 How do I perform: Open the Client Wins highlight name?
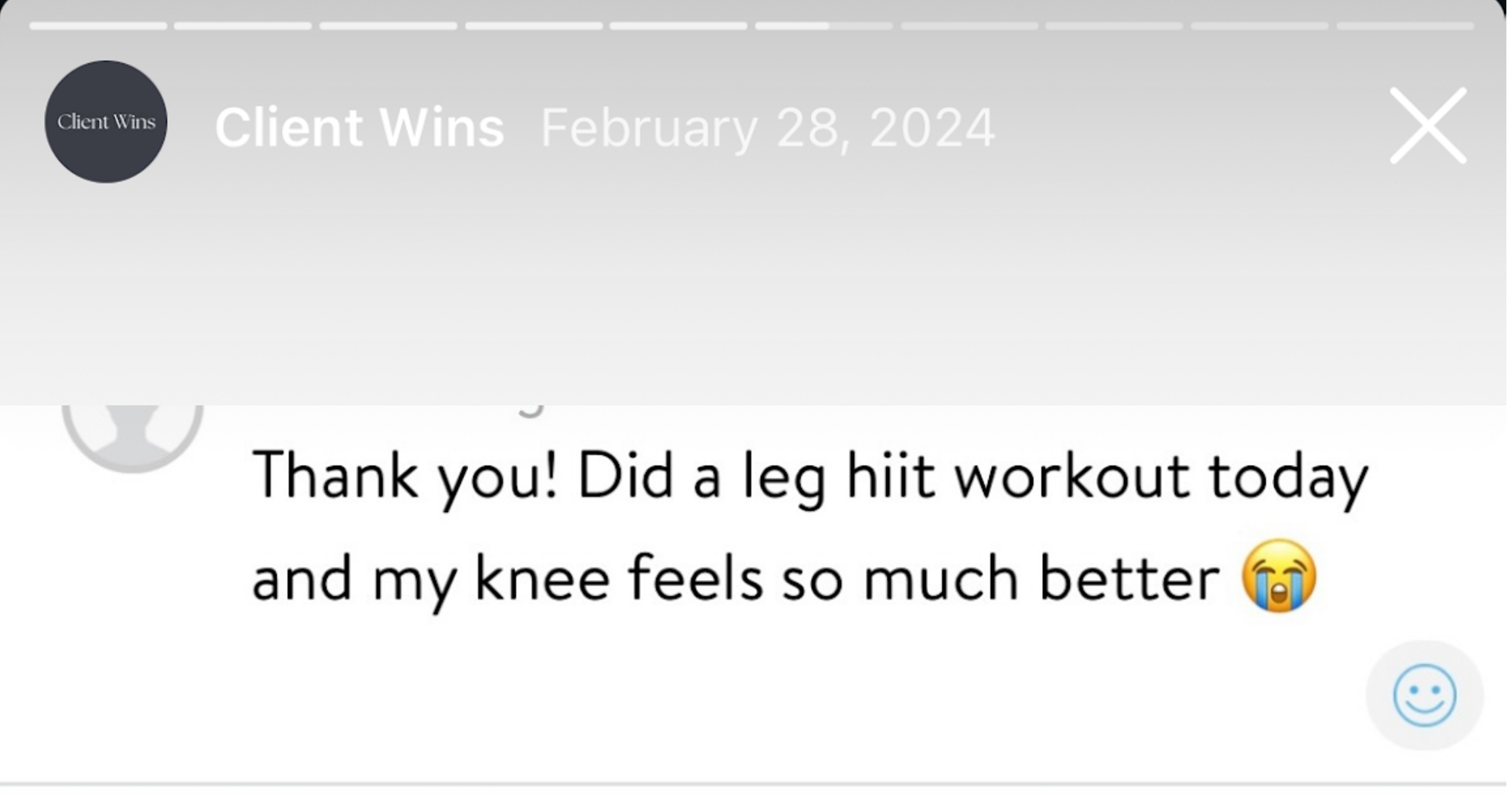pos(359,127)
